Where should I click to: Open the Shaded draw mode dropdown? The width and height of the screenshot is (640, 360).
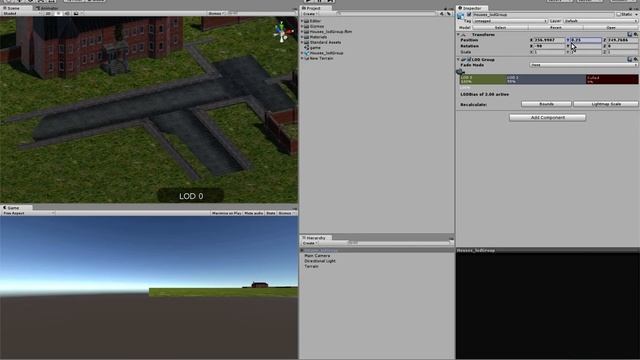coord(21,13)
